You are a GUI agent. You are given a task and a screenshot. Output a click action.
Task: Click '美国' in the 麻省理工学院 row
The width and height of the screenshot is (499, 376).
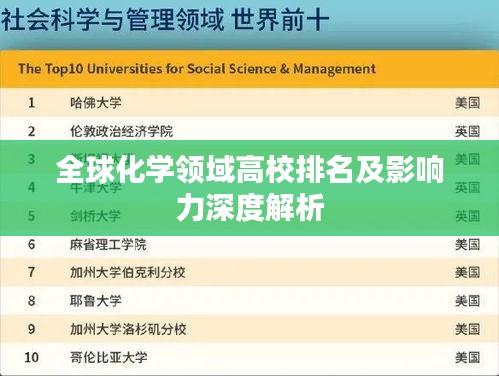[467, 245]
